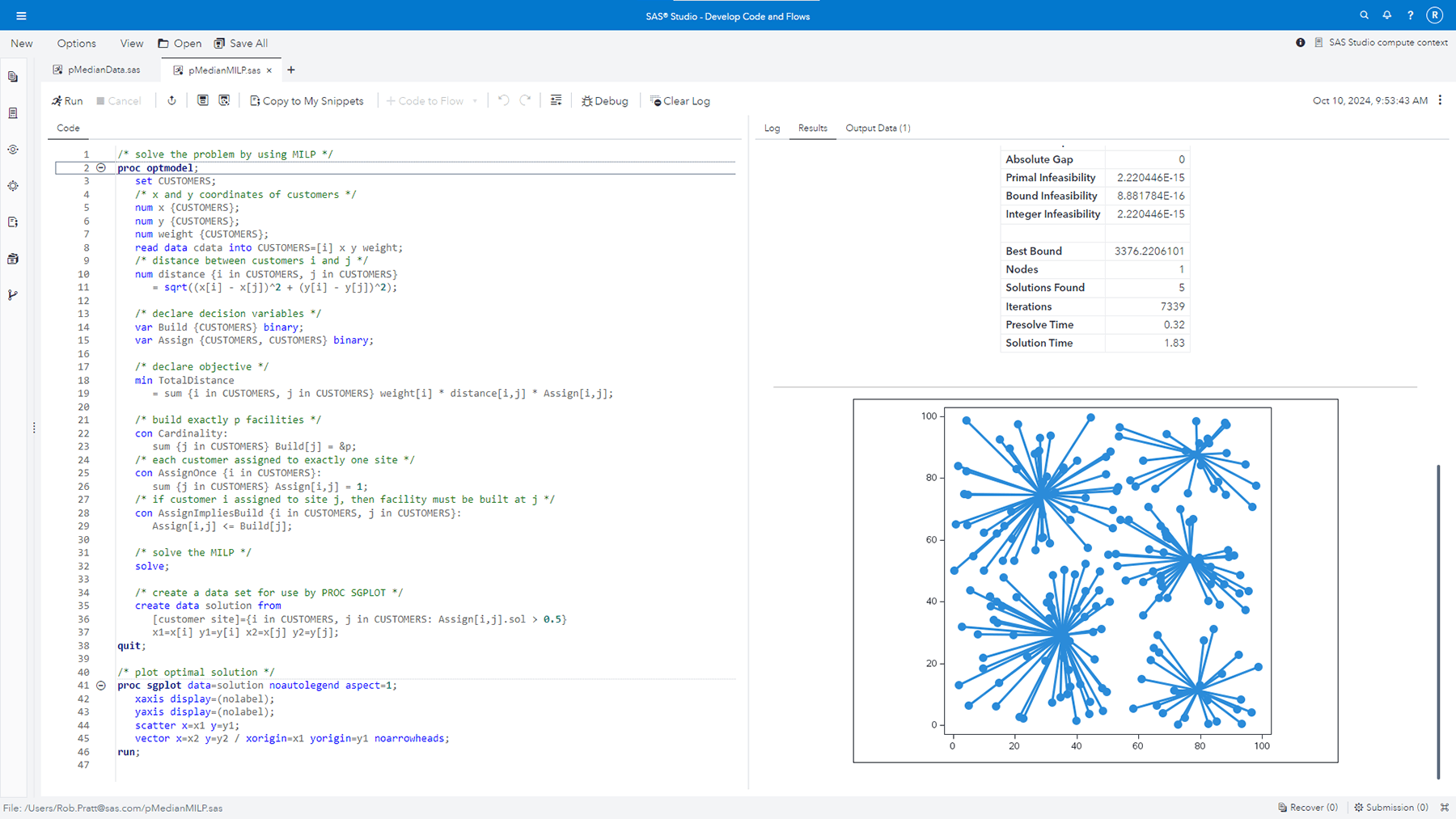The height and width of the screenshot is (819, 1456).
Task: Switch to the Log tab
Action: [x=772, y=128]
